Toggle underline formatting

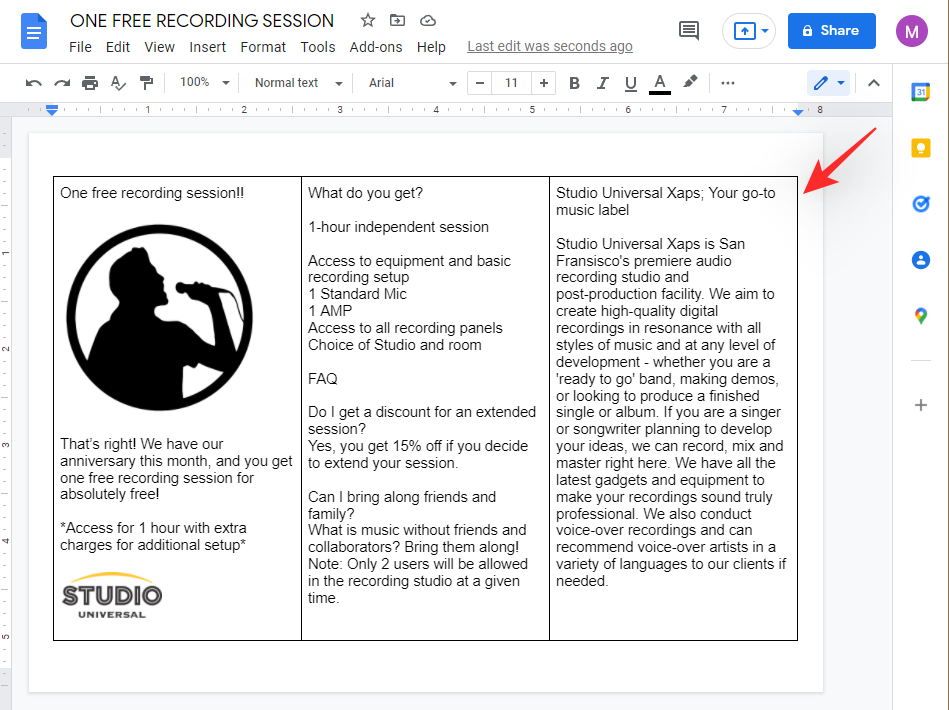[x=630, y=83]
